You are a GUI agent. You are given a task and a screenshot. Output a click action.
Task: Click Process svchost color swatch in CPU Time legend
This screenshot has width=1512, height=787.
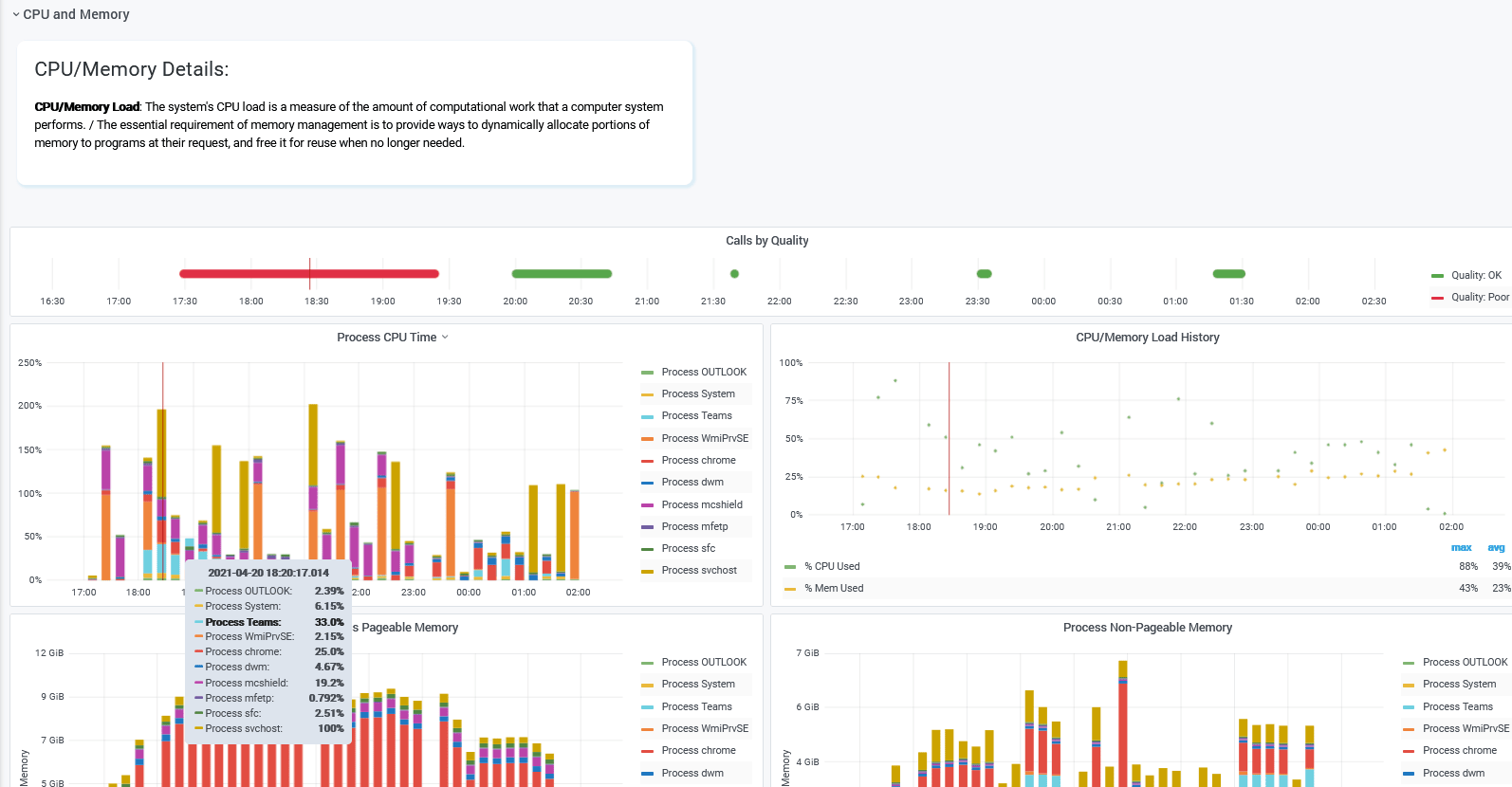648,571
